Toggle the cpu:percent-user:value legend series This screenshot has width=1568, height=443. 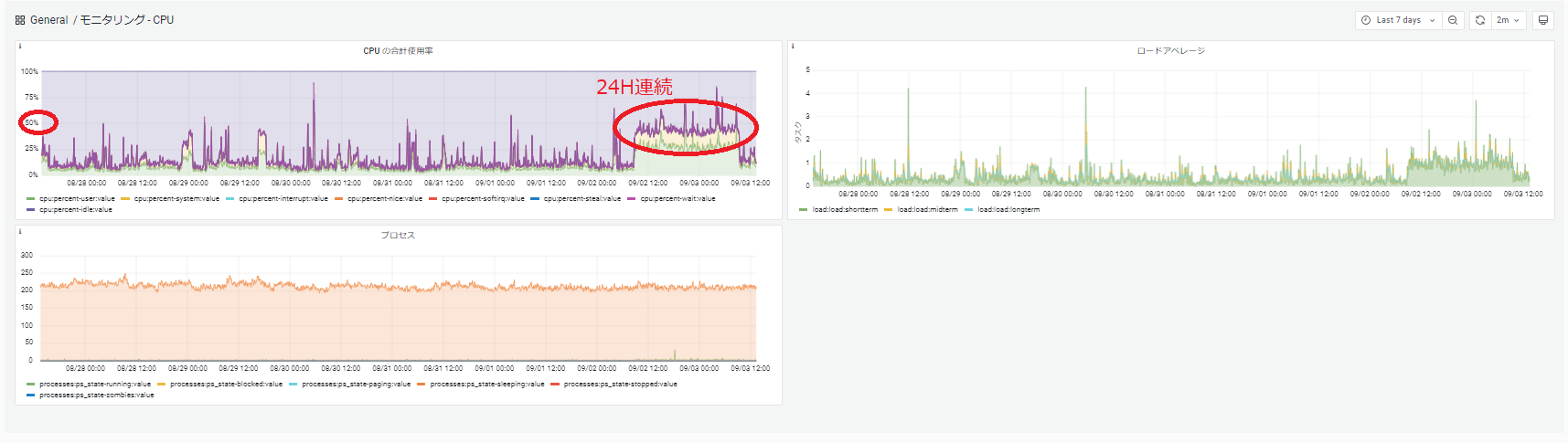(x=77, y=198)
